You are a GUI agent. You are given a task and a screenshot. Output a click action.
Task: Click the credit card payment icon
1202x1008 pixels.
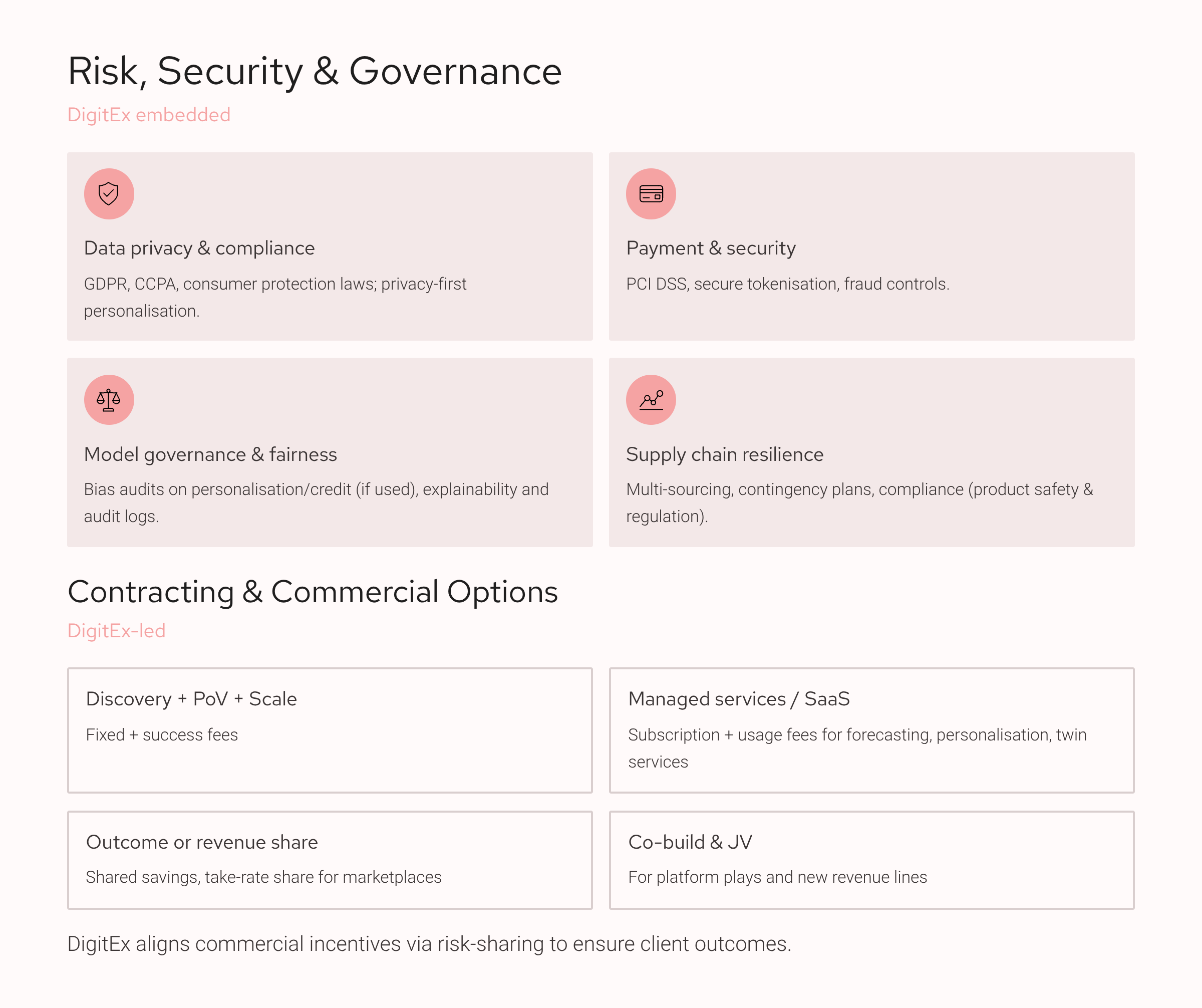pyautogui.click(x=651, y=193)
